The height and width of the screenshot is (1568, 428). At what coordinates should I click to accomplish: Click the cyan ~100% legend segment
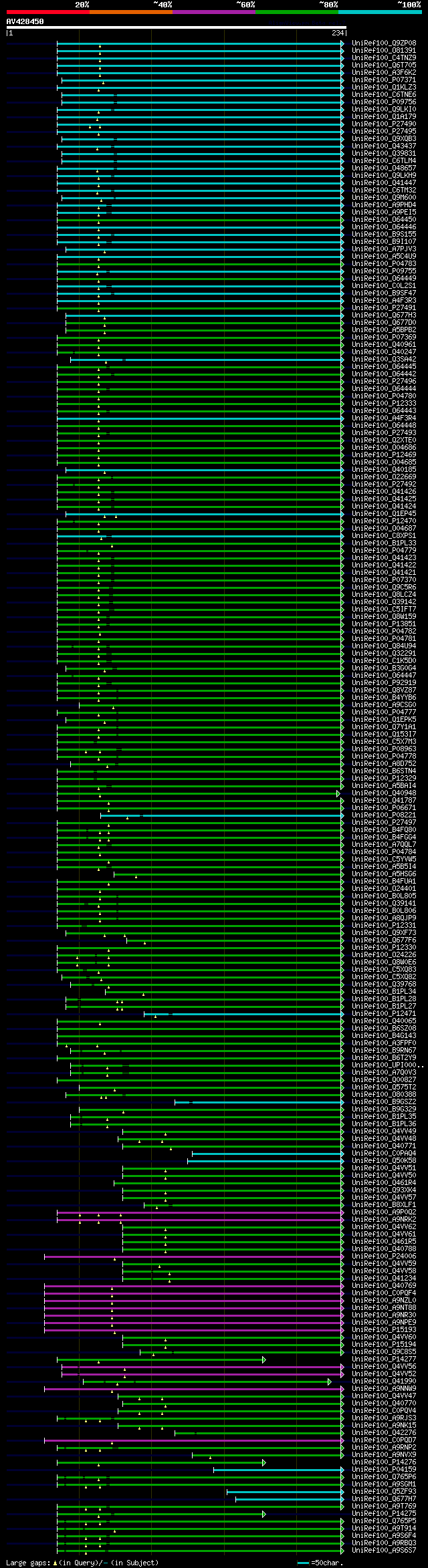[x=380, y=12]
